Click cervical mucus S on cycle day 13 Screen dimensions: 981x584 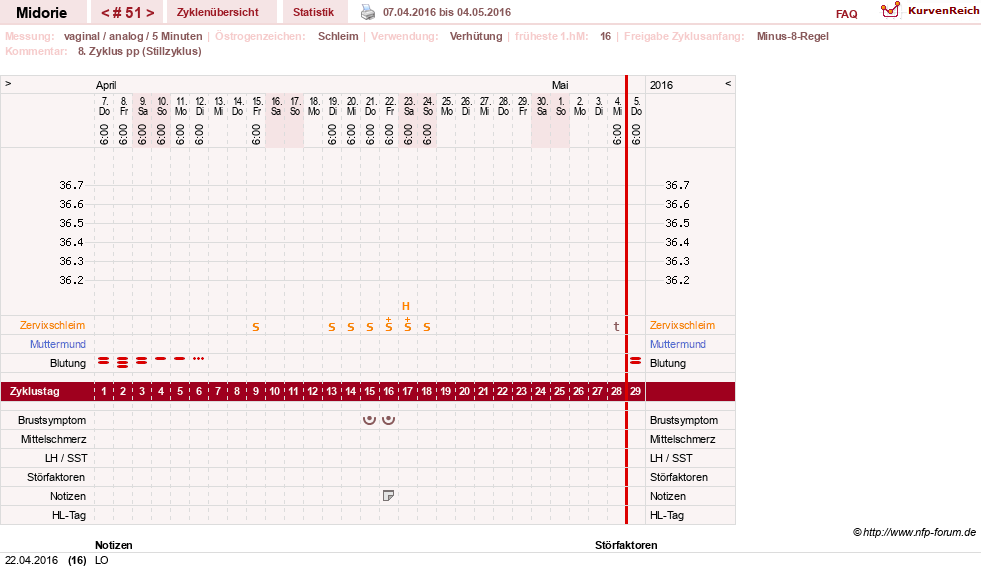point(332,327)
